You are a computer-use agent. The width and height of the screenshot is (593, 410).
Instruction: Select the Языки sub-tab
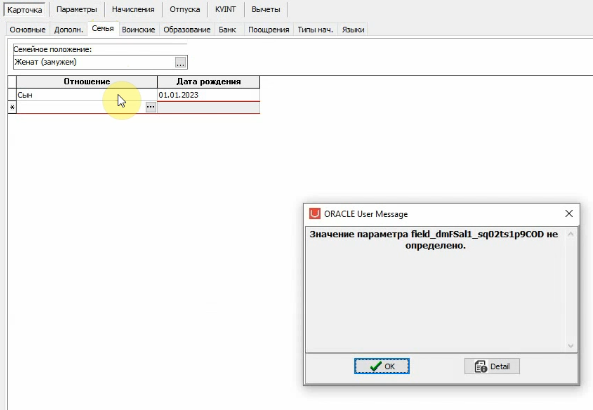[x=353, y=30]
